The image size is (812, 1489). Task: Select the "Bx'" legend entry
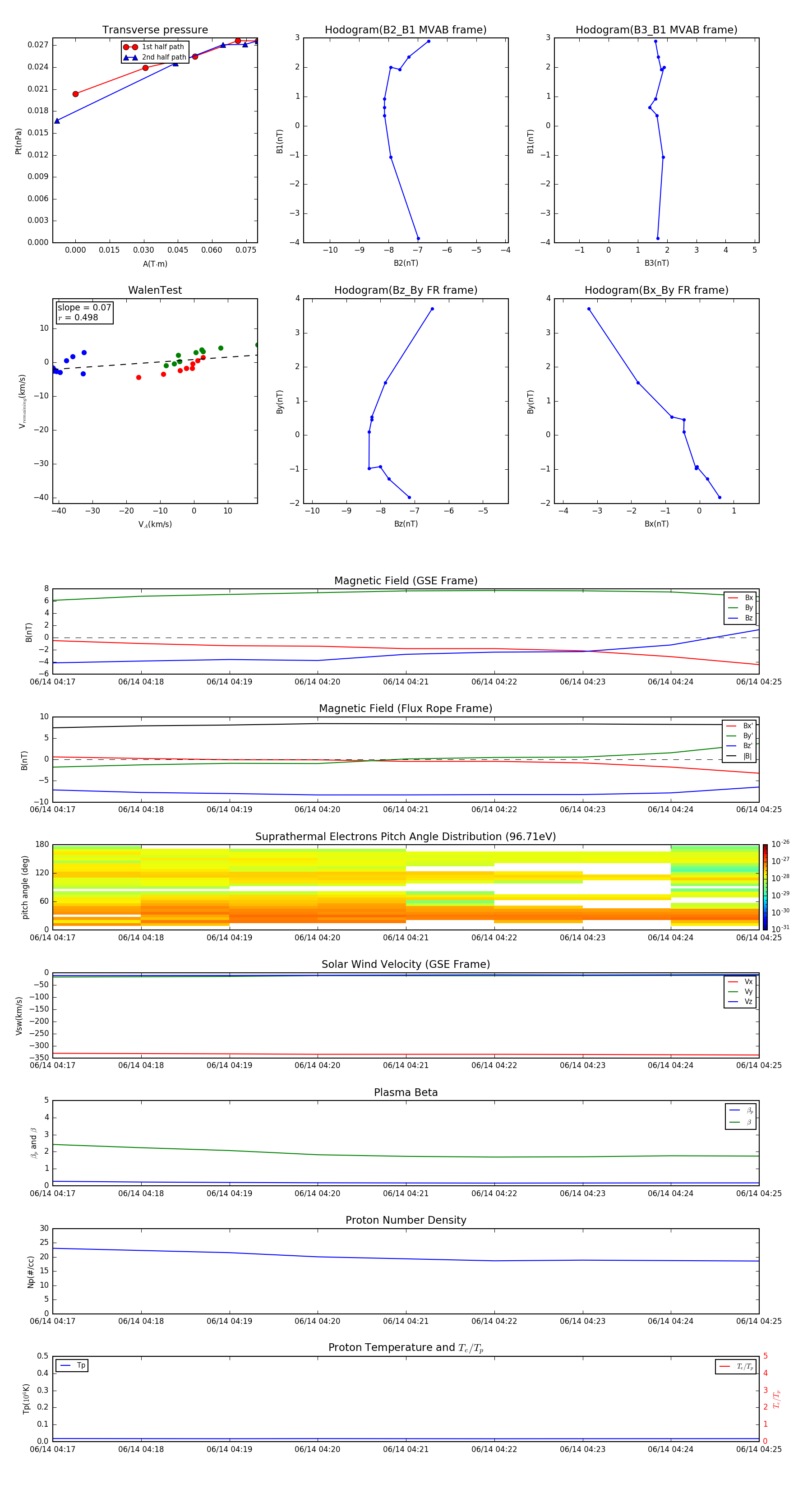pyautogui.click(x=739, y=726)
